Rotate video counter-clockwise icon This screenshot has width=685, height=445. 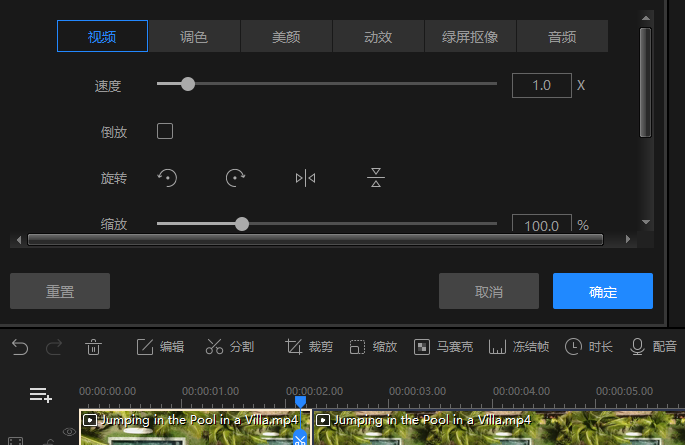pyautogui.click(x=167, y=178)
